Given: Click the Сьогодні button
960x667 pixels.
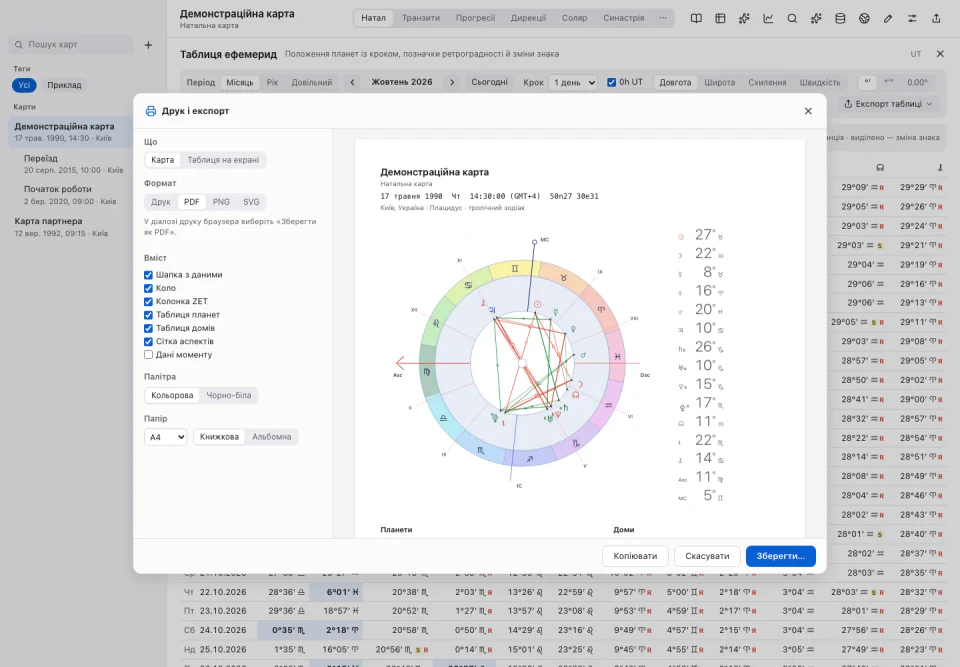Looking at the screenshot, I should 489,82.
